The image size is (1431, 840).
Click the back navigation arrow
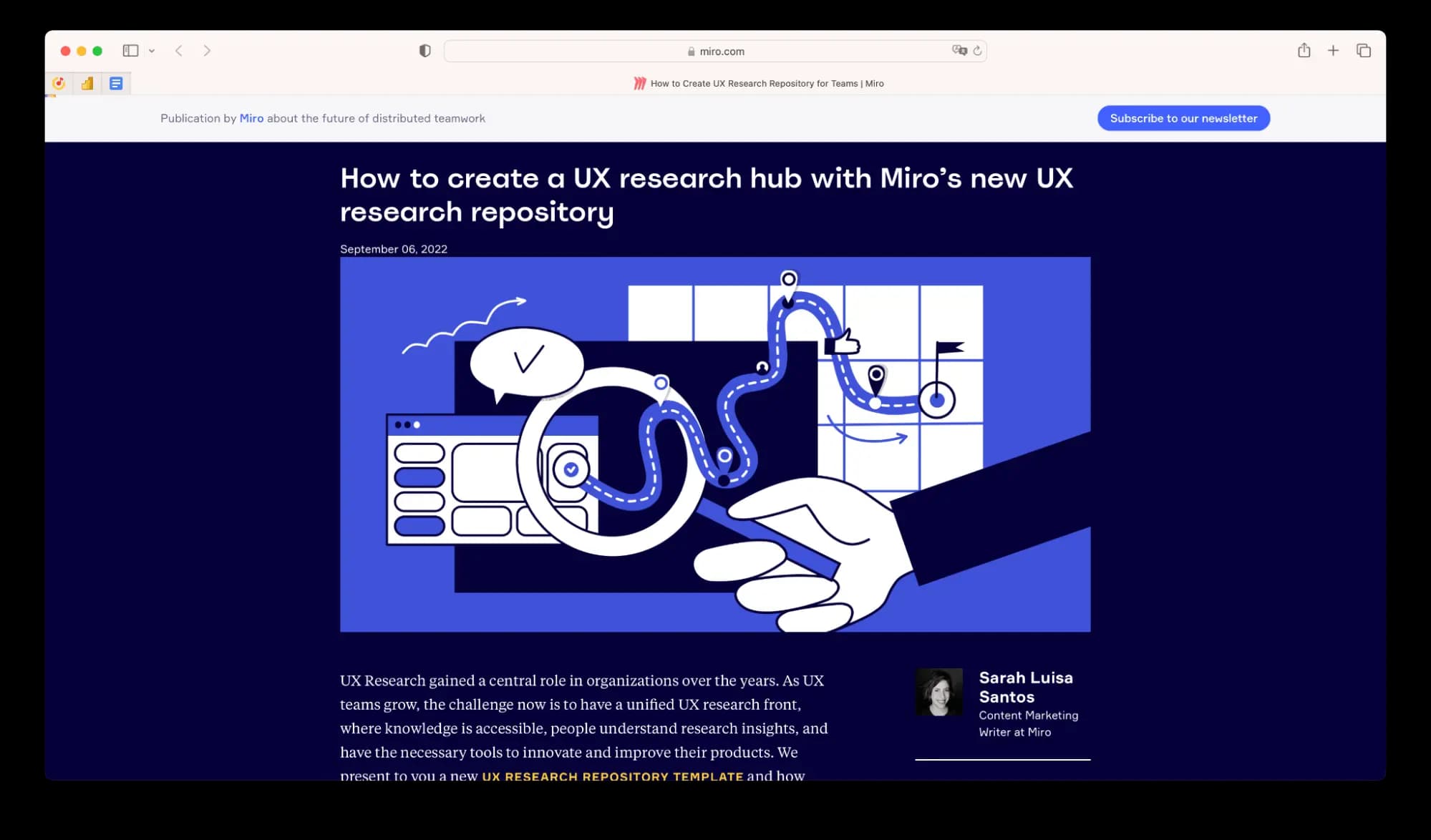tap(178, 51)
